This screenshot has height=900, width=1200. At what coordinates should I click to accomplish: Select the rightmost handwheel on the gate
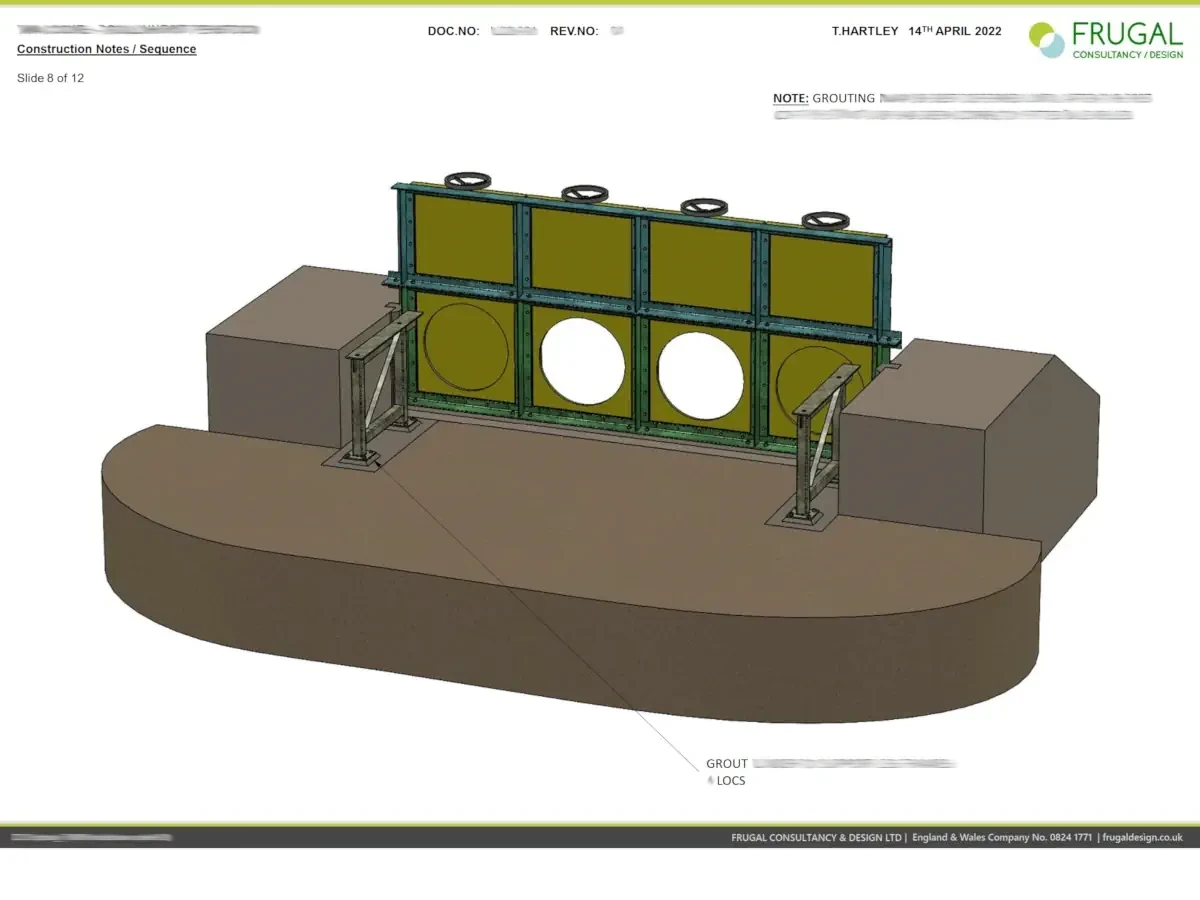(825, 219)
